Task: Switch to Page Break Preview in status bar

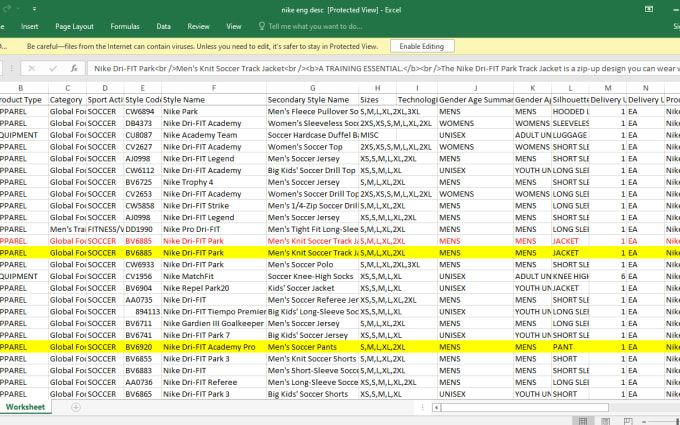Action: coord(628,421)
